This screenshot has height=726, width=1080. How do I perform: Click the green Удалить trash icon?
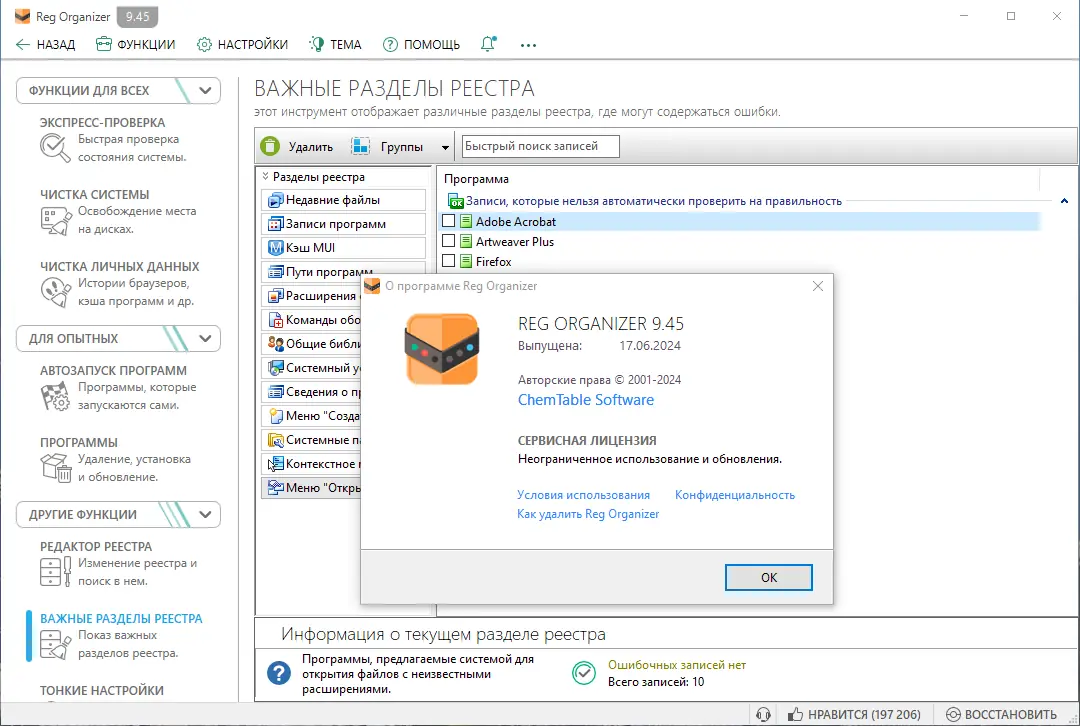[x=270, y=146]
